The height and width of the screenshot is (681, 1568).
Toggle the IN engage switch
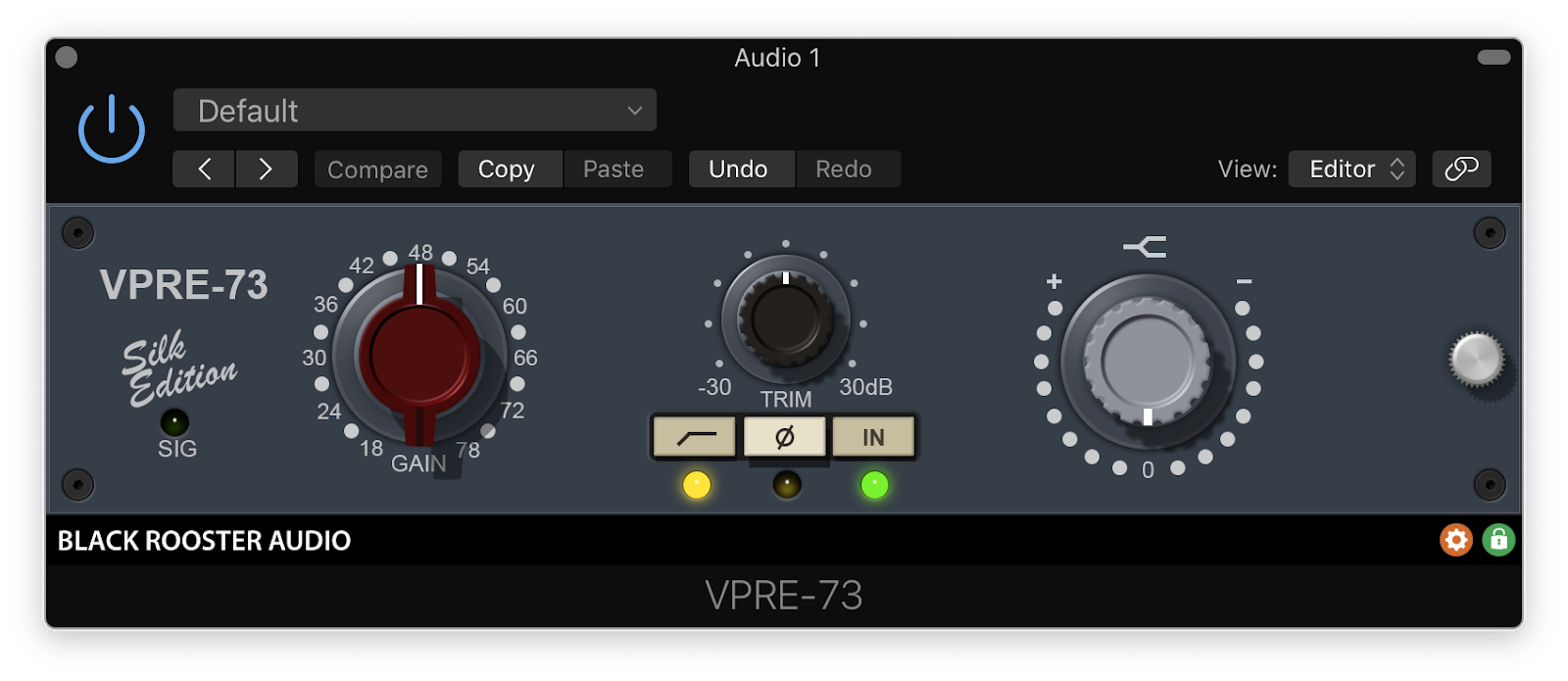[x=873, y=437]
